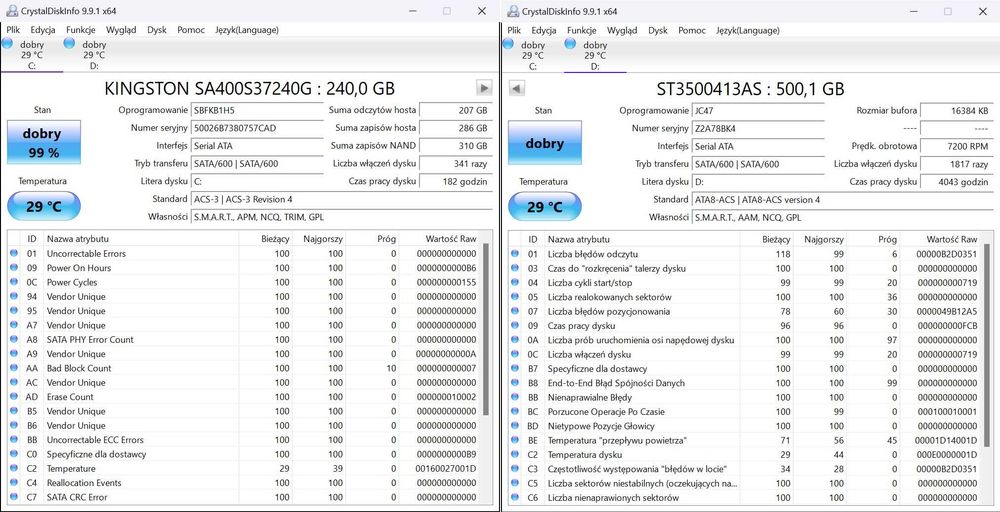Viewport: 1000px width, 512px height.
Task: Click 'Liczba włączeń dysku' value 341 razy
Action: click(455, 164)
